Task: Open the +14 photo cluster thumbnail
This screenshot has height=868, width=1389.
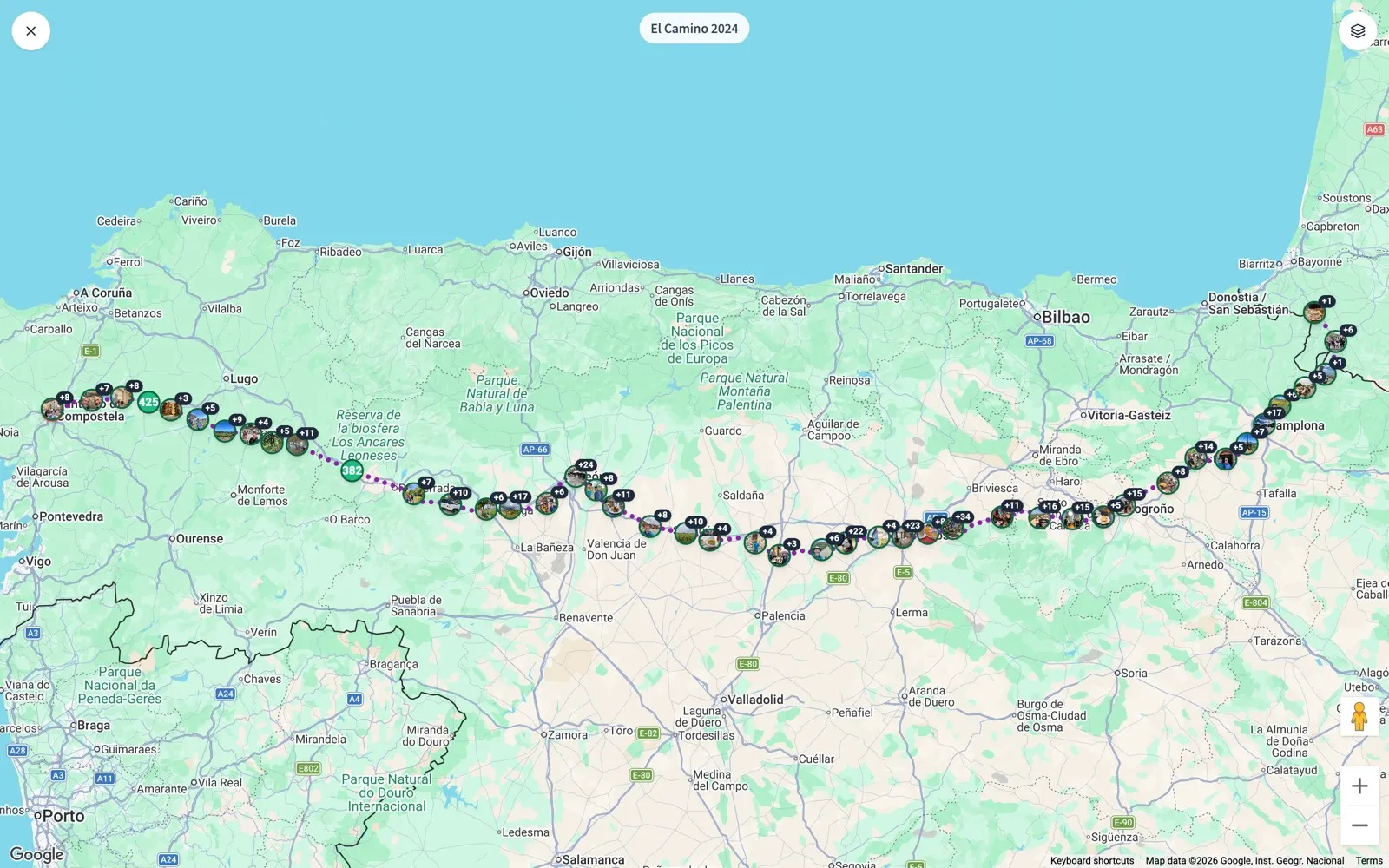Action: coord(1196,457)
